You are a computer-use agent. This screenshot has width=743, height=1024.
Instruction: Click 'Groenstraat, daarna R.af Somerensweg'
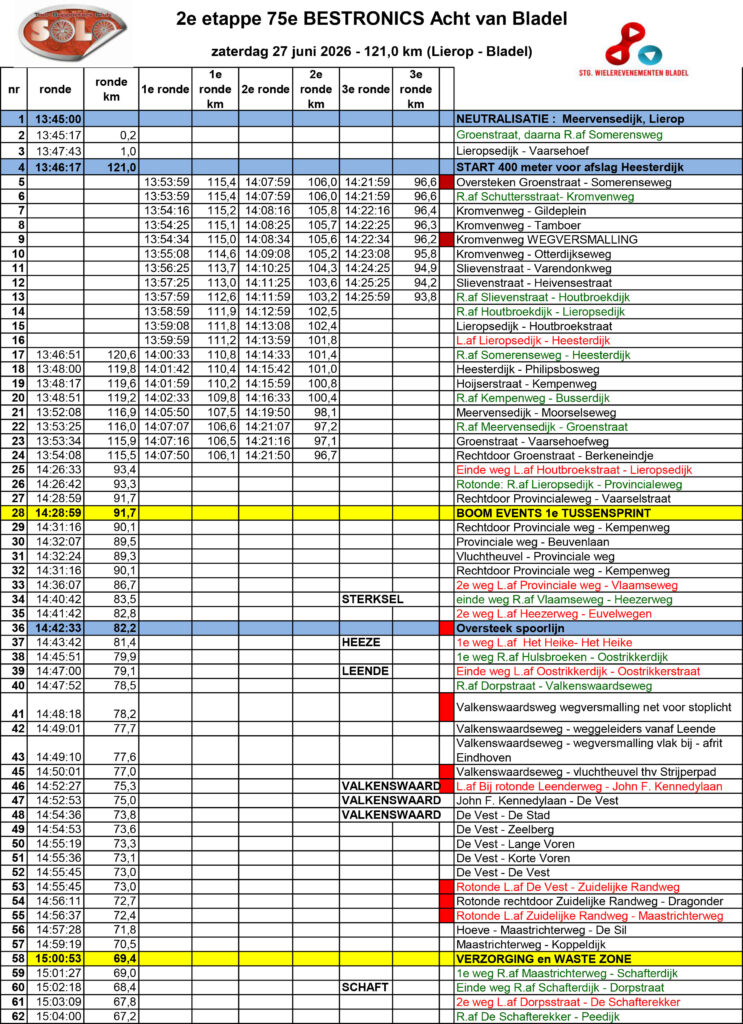click(x=560, y=135)
